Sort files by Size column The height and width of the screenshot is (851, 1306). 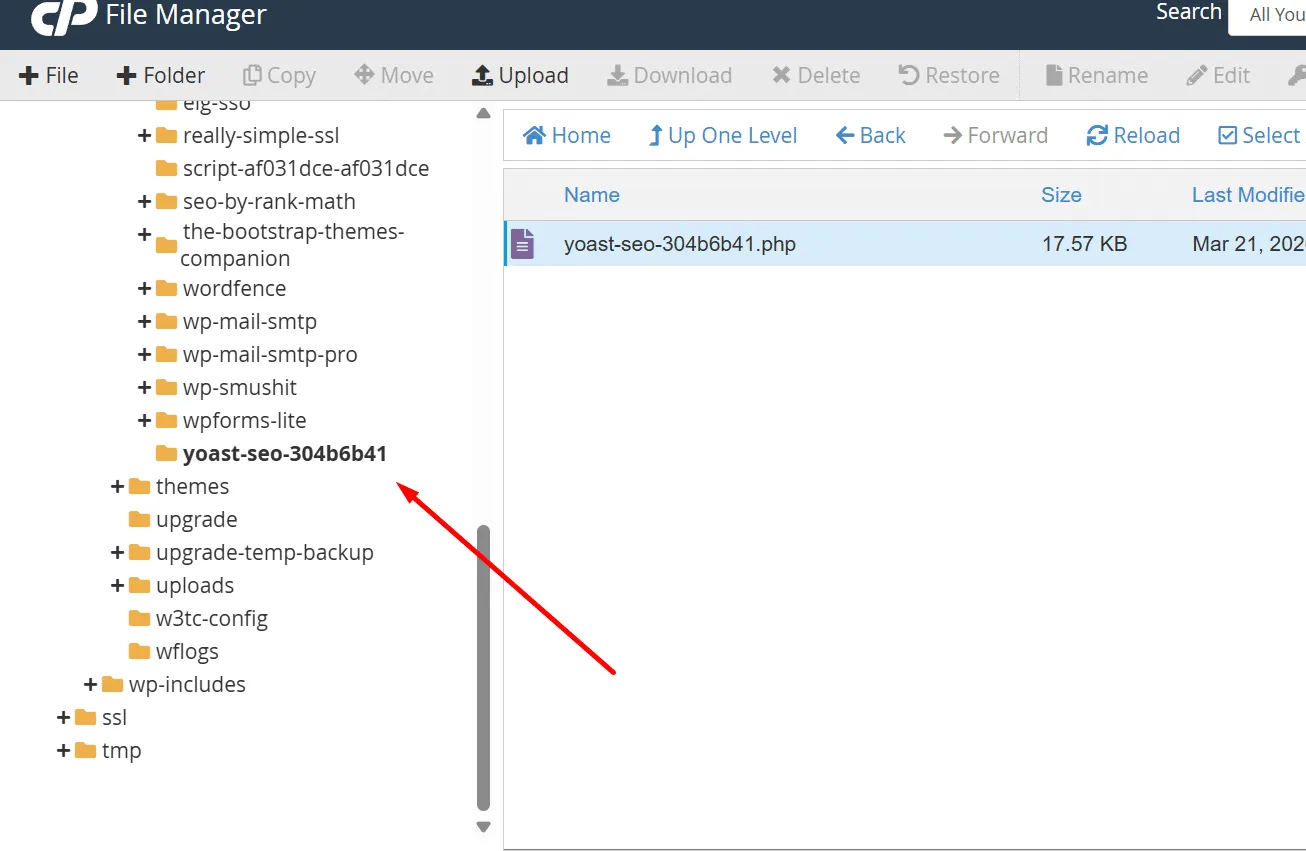(x=1061, y=195)
